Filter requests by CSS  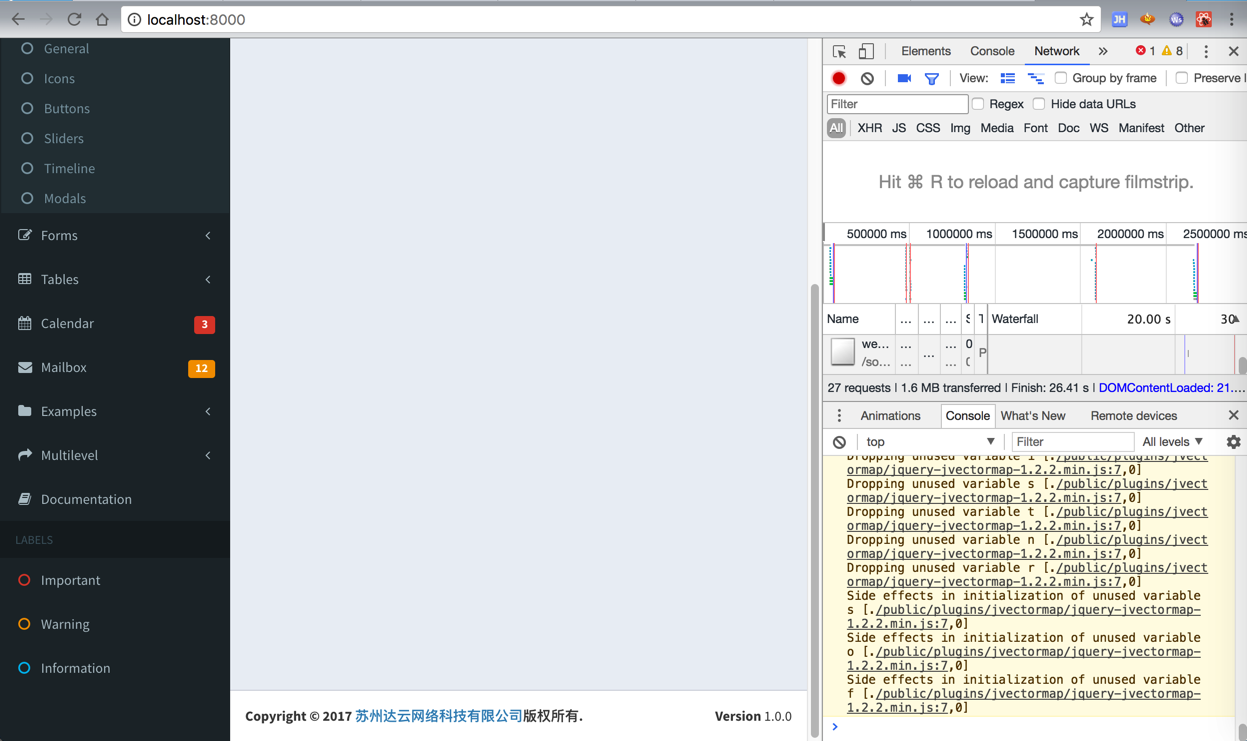pos(928,128)
